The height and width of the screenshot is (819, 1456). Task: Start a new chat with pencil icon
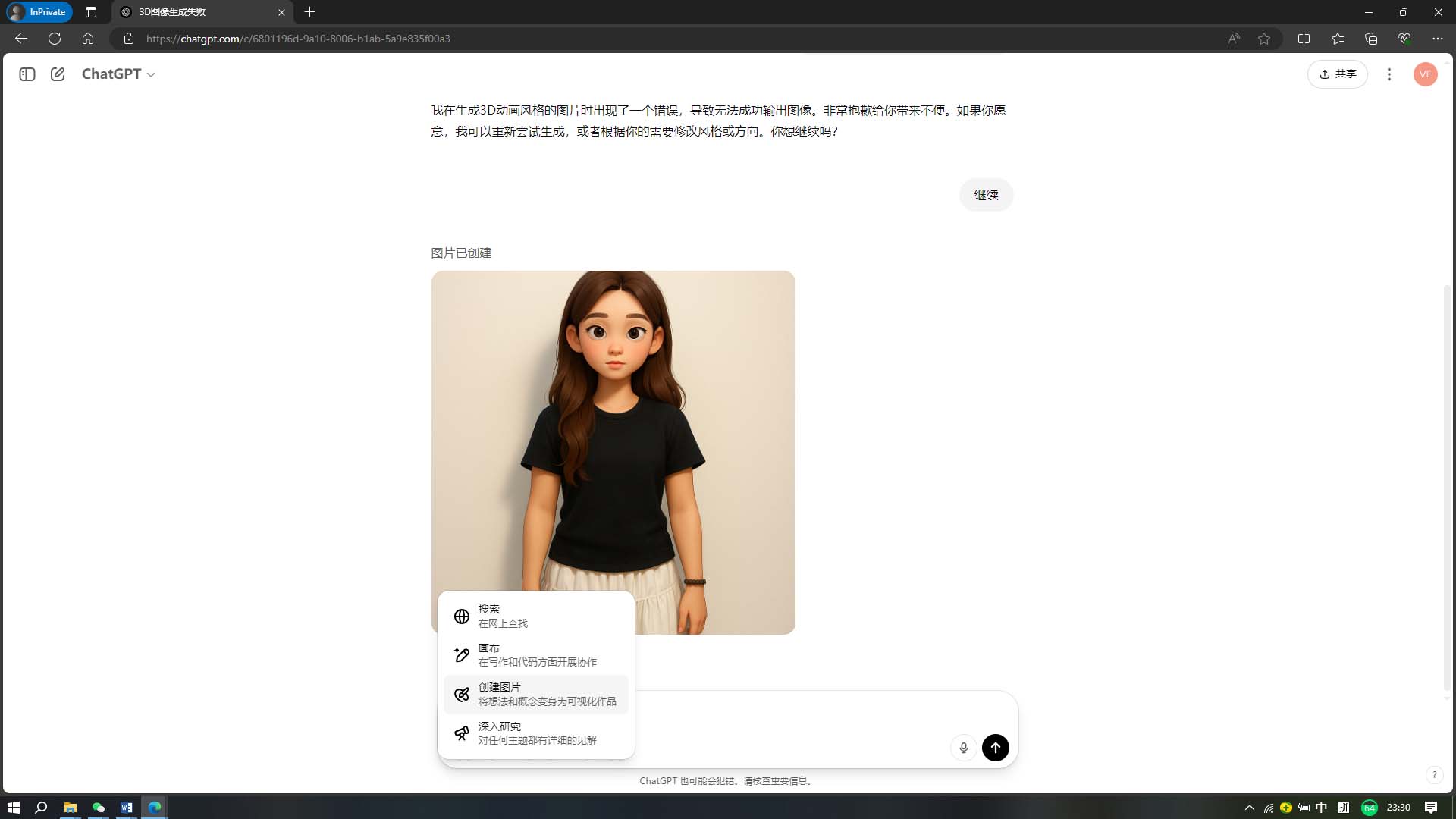pos(58,74)
